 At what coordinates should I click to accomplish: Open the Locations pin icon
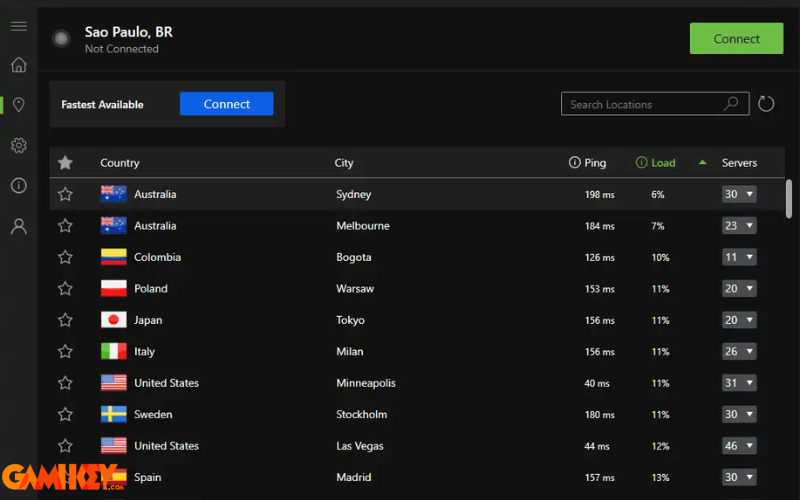click(x=18, y=105)
